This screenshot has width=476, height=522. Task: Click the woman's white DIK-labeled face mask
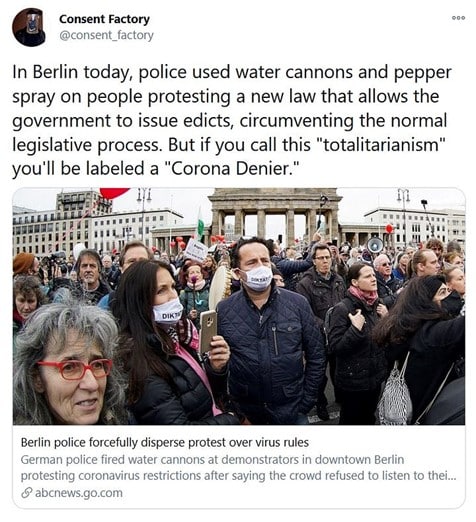[168, 312]
